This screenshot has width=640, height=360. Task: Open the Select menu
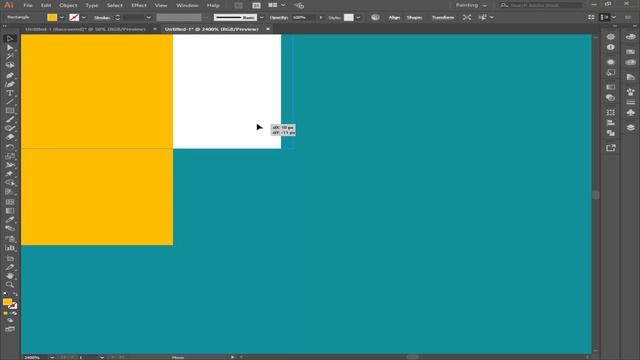pyautogui.click(x=115, y=5)
